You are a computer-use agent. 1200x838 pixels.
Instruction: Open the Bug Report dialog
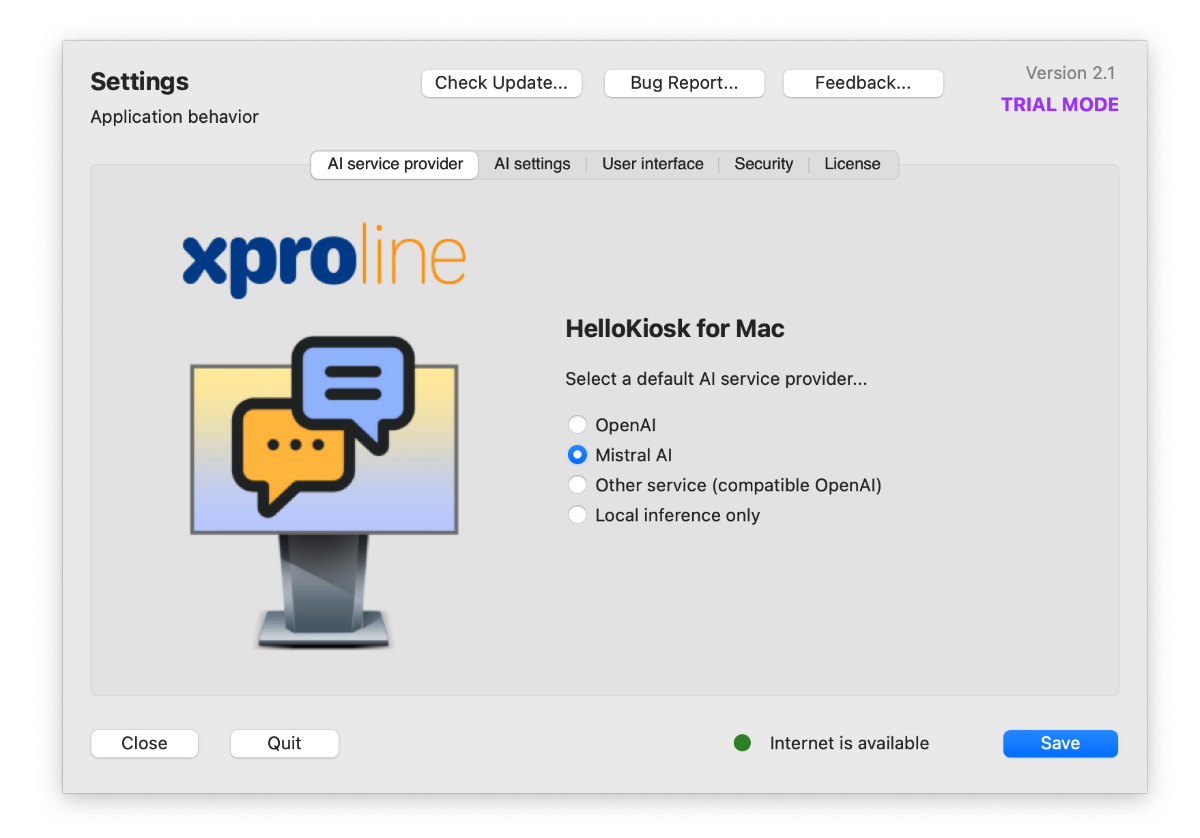pyautogui.click(x=684, y=83)
